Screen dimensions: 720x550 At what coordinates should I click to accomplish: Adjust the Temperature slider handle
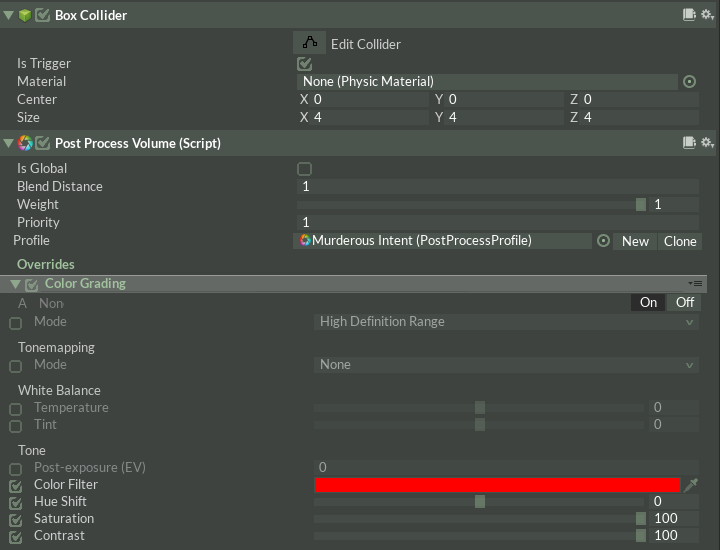point(480,407)
